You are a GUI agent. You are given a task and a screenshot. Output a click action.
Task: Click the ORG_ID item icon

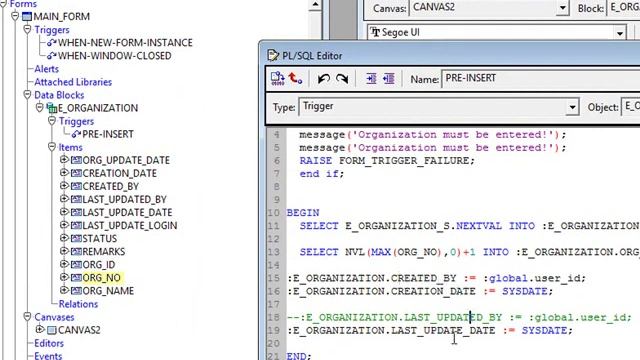[x=76, y=265]
